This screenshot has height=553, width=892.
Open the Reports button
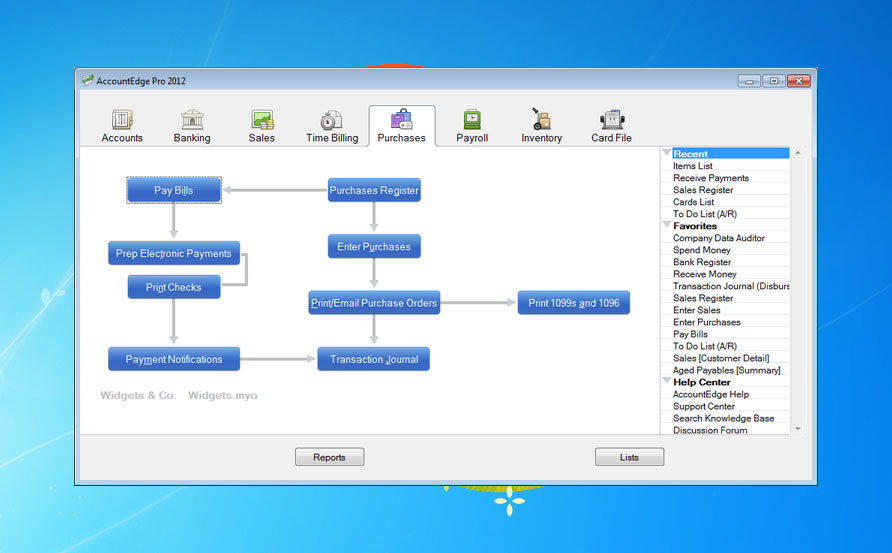tap(329, 457)
